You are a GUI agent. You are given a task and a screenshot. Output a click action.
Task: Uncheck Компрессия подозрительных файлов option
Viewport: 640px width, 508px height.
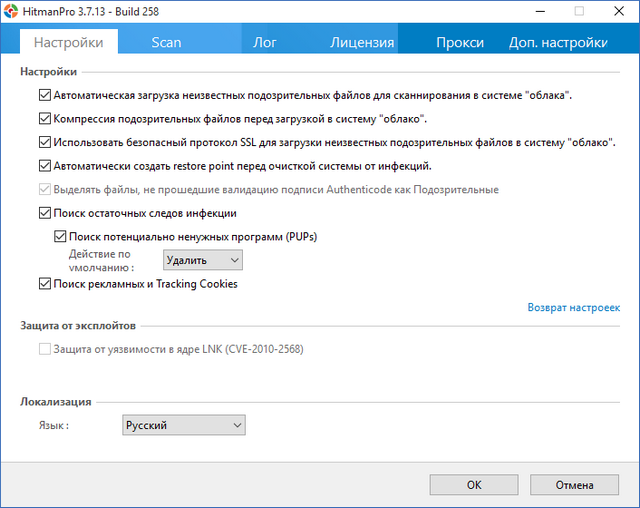[44, 119]
